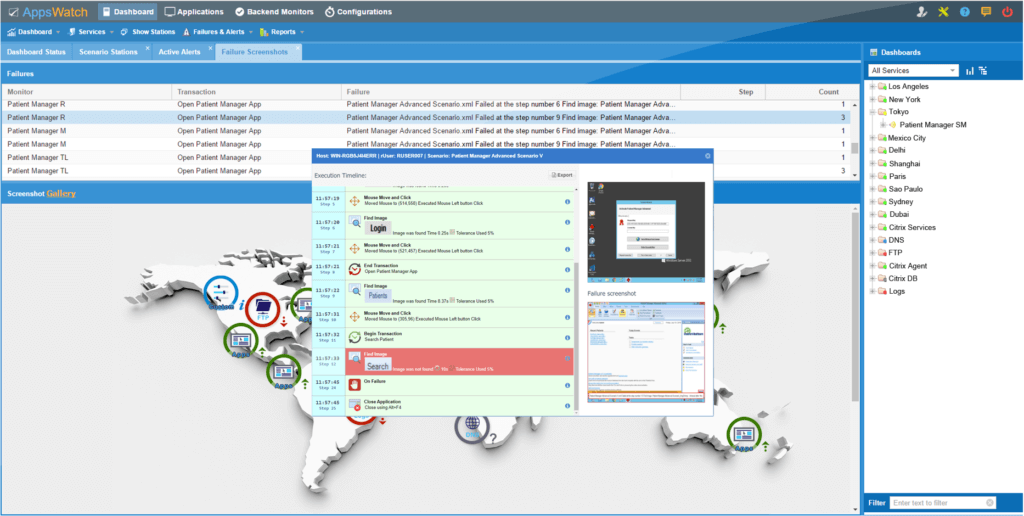Click the Custom station icon on map
This screenshot has width=1024, height=516.
pos(221,293)
